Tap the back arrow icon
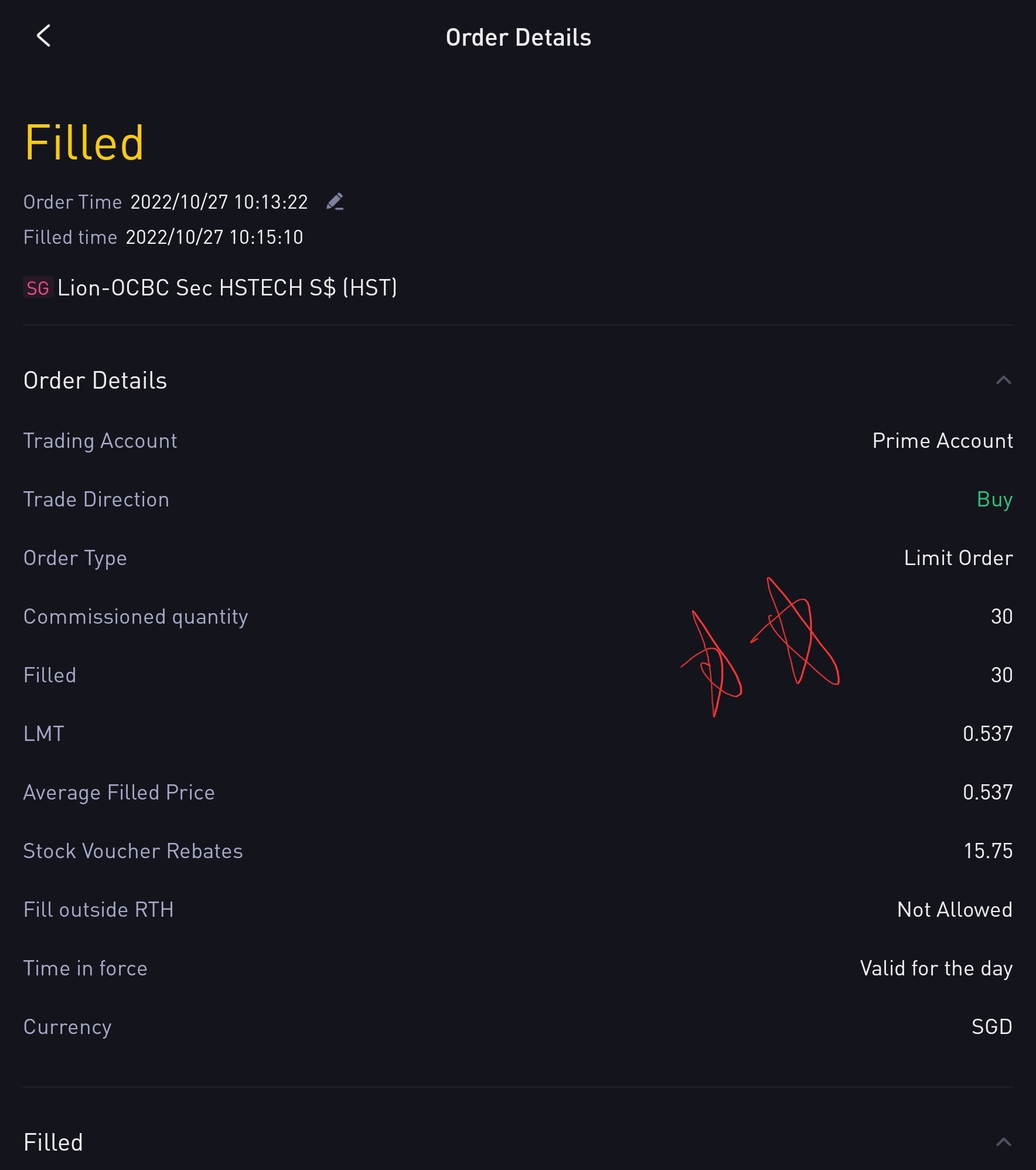 [44, 36]
